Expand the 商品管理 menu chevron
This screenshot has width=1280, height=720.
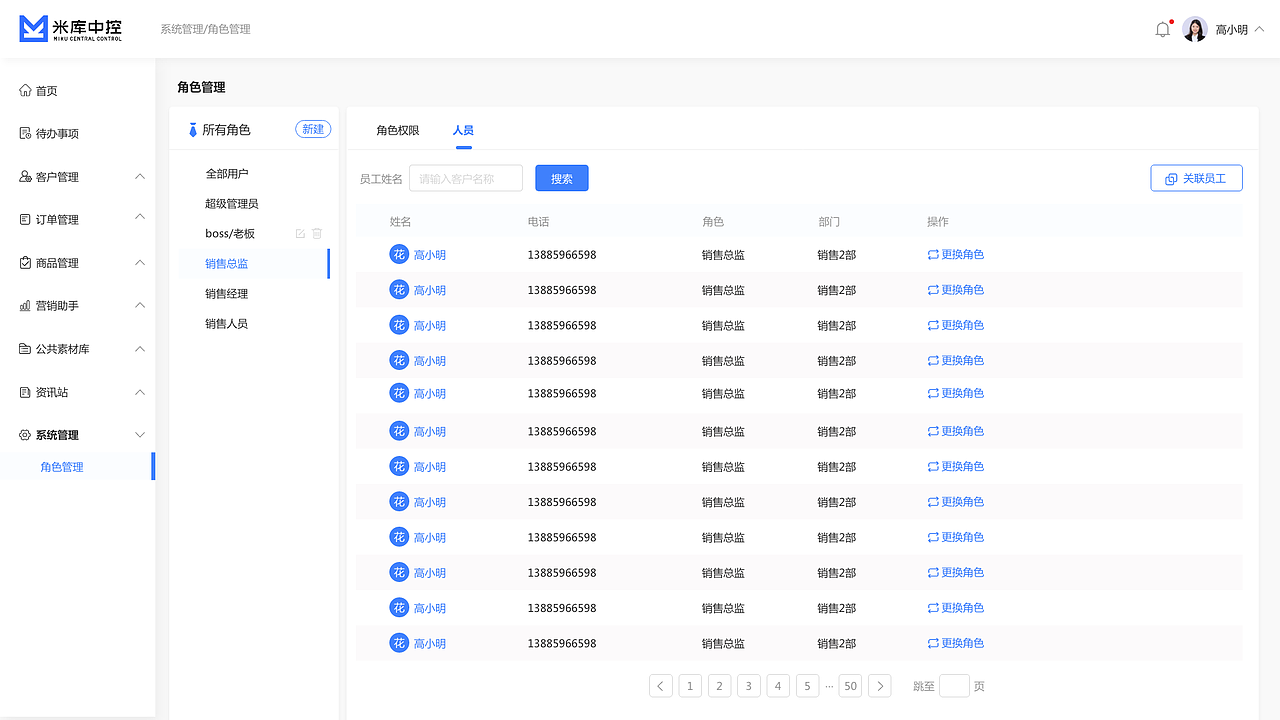tap(140, 263)
